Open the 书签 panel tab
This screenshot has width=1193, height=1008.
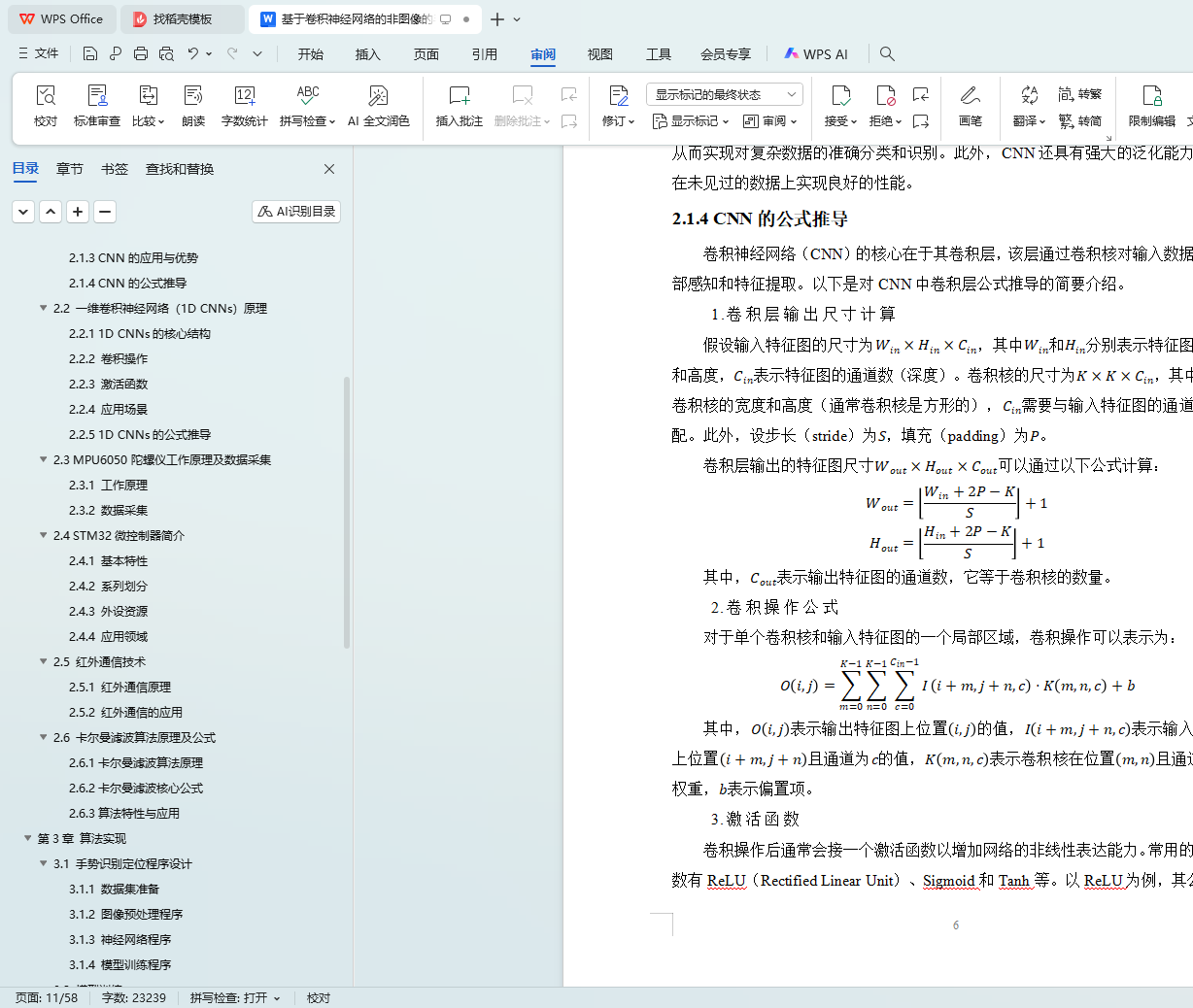tap(115, 169)
